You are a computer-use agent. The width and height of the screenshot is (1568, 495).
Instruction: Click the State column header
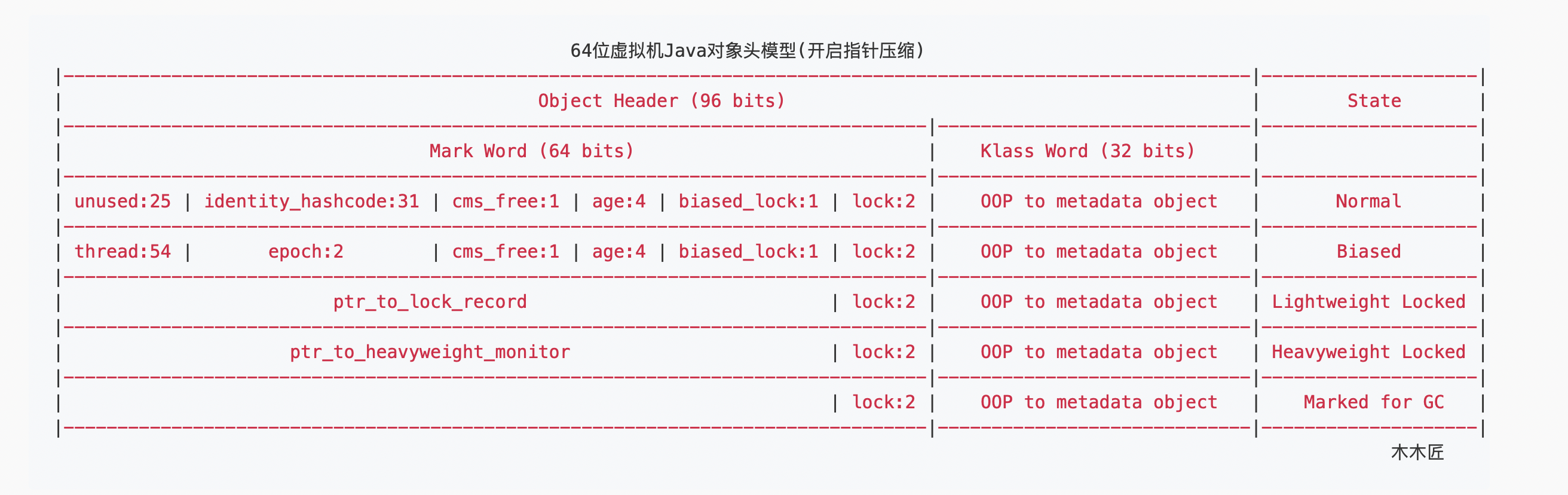(1374, 101)
